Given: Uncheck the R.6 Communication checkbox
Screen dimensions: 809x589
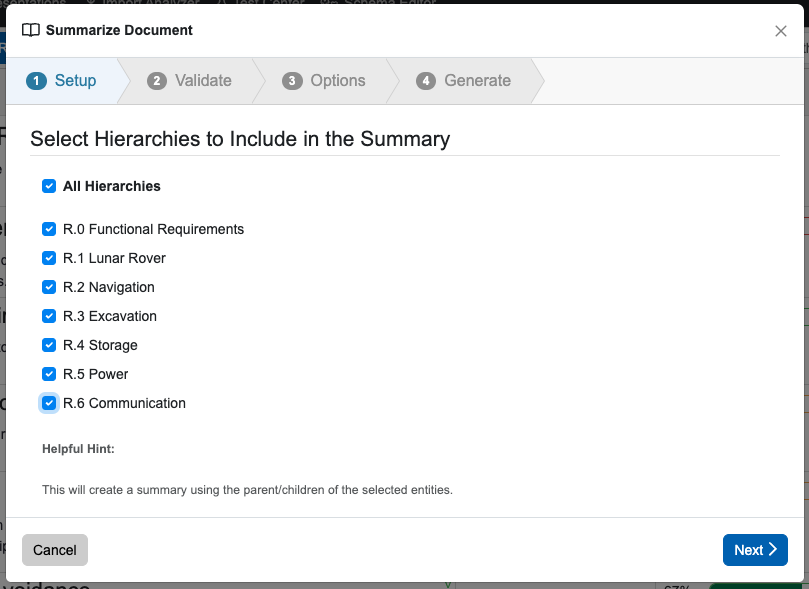Looking at the screenshot, I should tap(49, 403).
